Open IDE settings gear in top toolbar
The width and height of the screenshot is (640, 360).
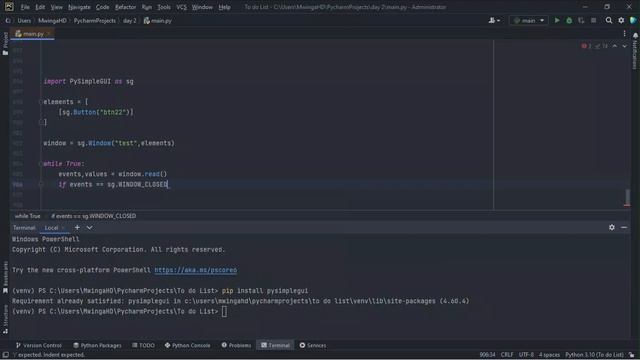tap(621, 20)
